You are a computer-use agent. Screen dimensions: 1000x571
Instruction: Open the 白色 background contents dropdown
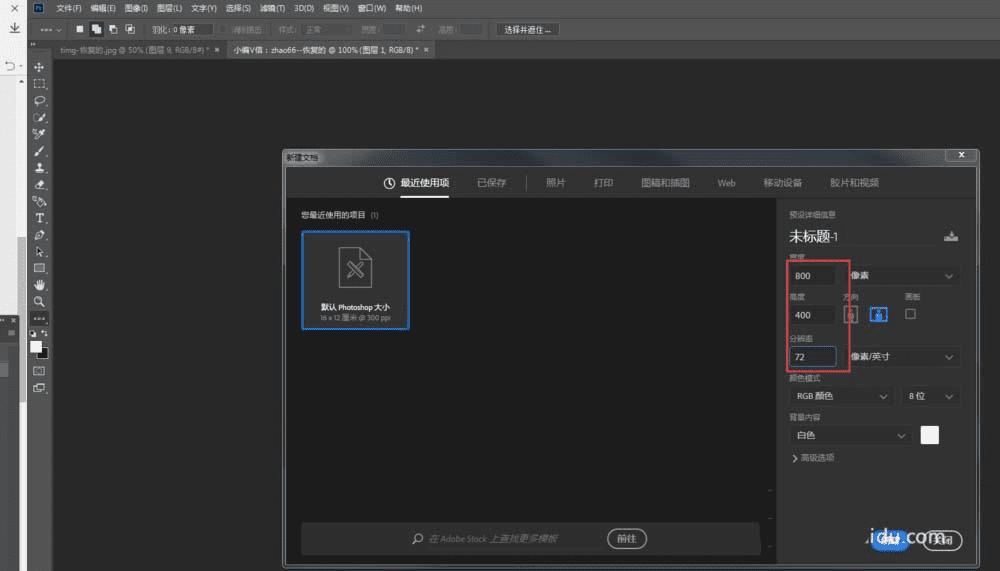coord(850,435)
